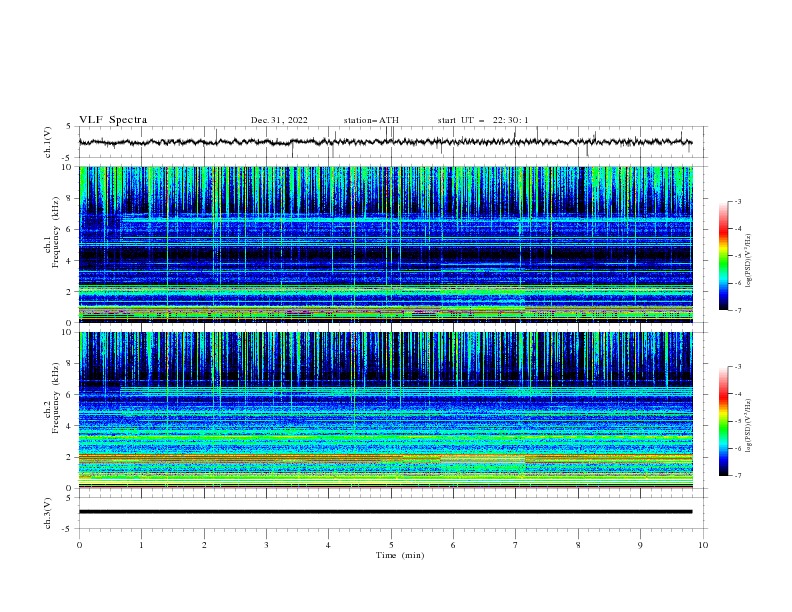Viewport: 792px width, 612px height.
Task: Click the ch.2 PSD color scale bar
Action: click(x=723, y=421)
